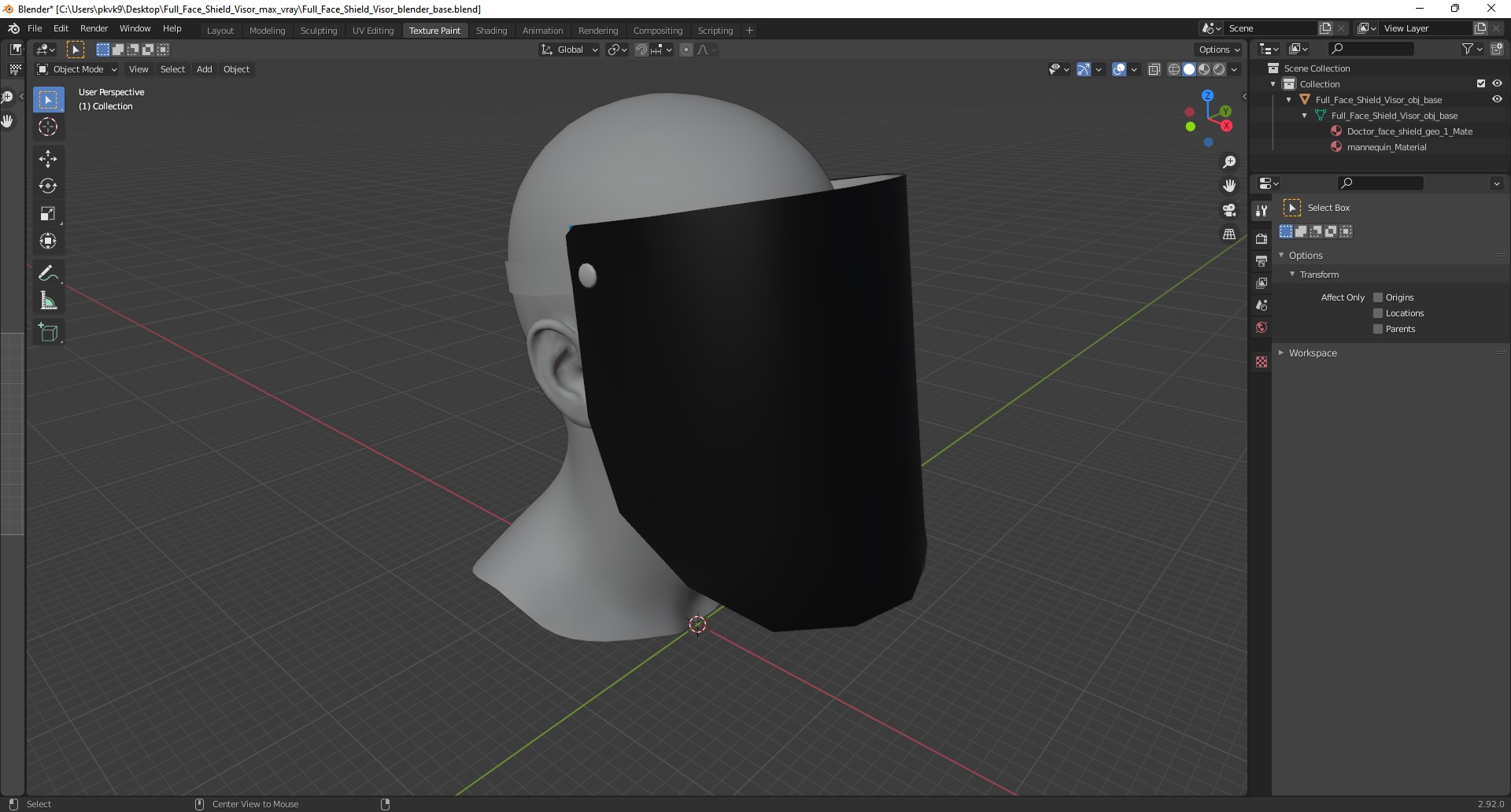Open the File menu

pyautogui.click(x=35, y=28)
